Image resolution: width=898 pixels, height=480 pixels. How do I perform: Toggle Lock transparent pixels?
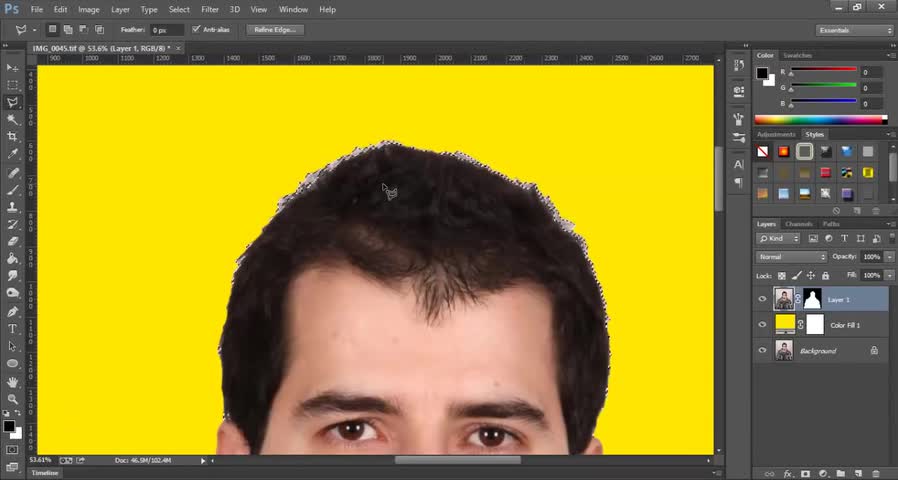(782, 276)
